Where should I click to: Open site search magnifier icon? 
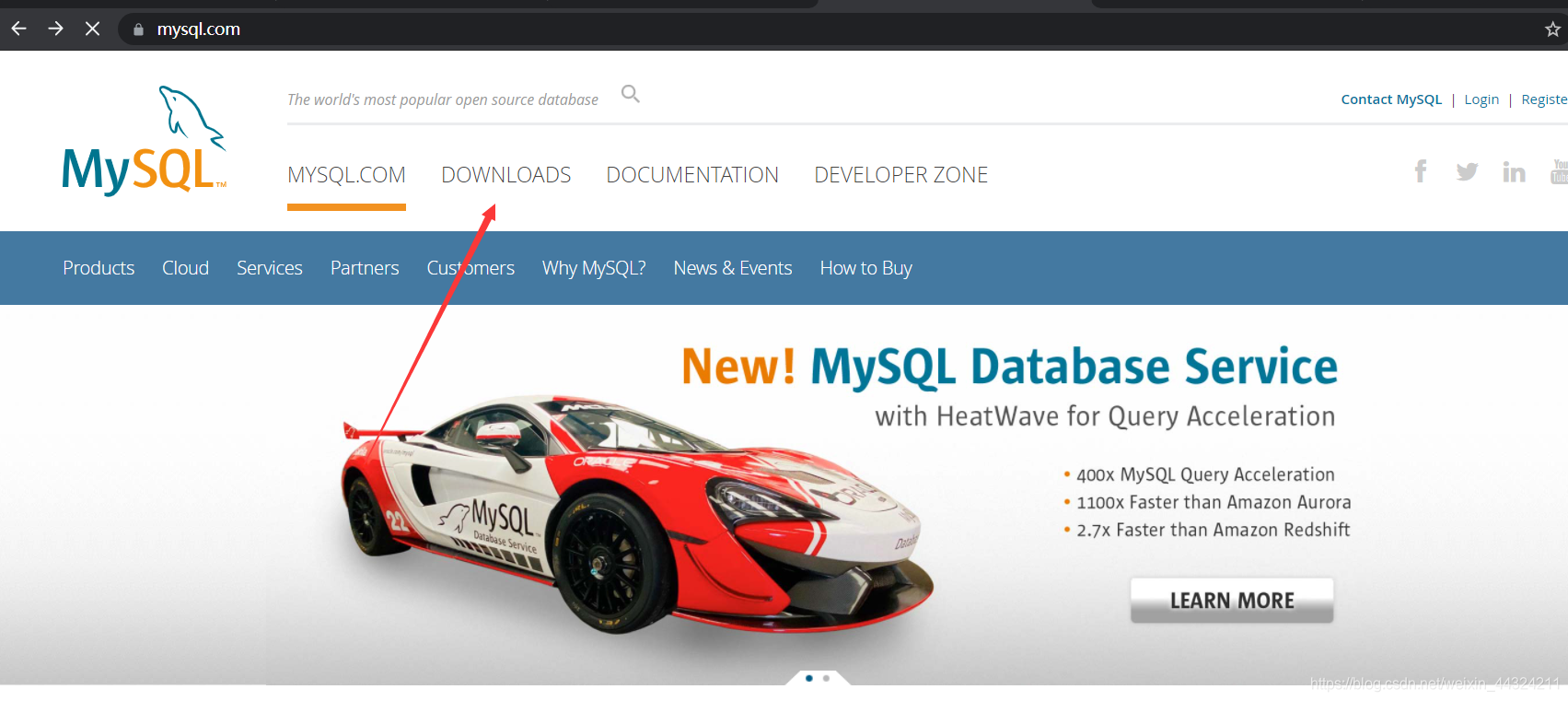[631, 94]
